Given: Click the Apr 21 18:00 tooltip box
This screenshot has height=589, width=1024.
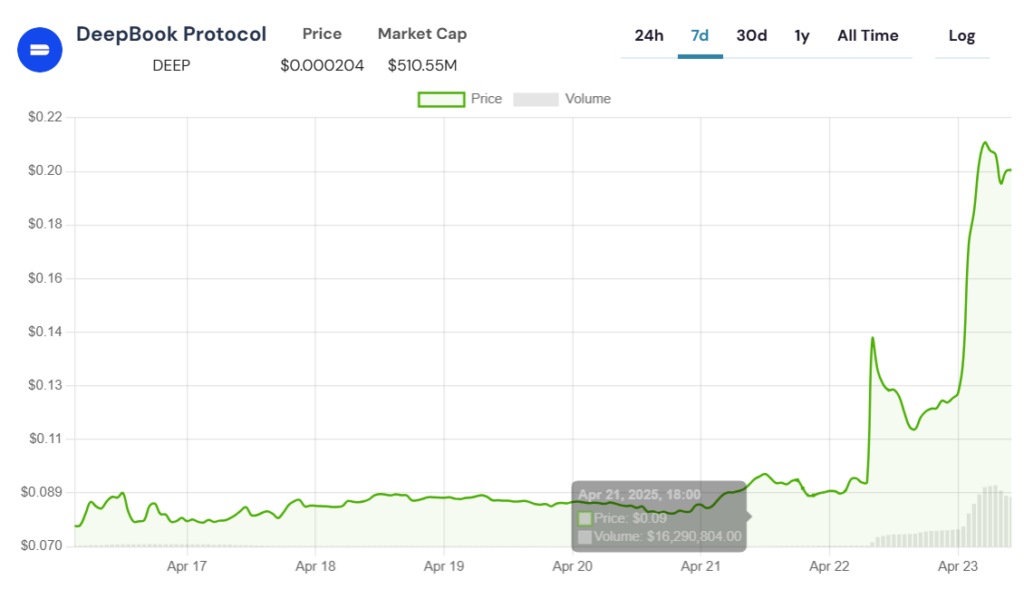Looking at the screenshot, I should pyautogui.click(x=660, y=515).
